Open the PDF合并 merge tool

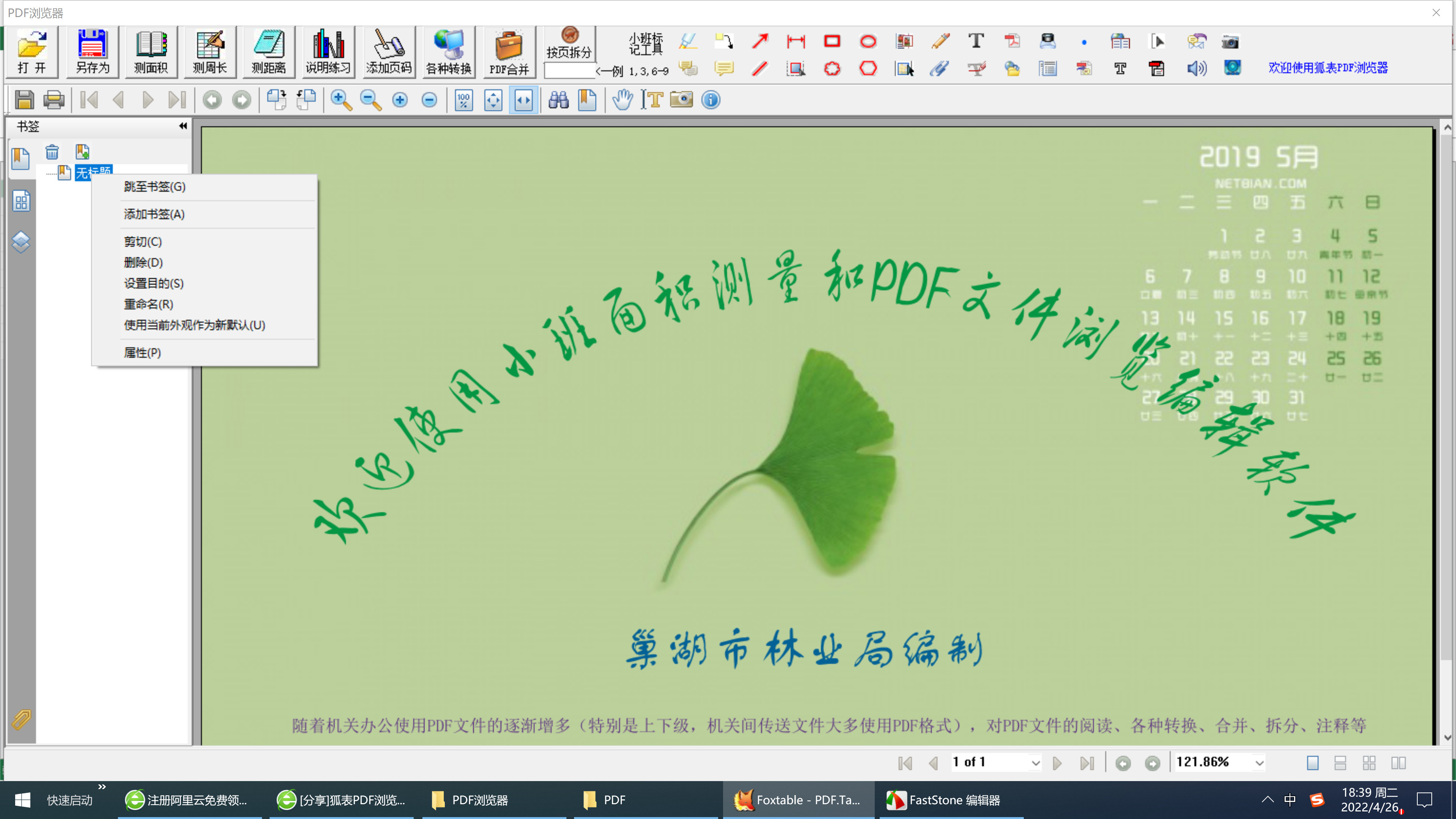[509, 52]
